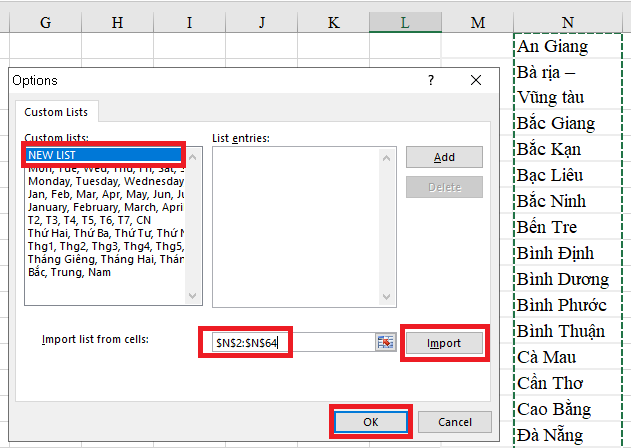Select column M header

(x=478, y=23)
